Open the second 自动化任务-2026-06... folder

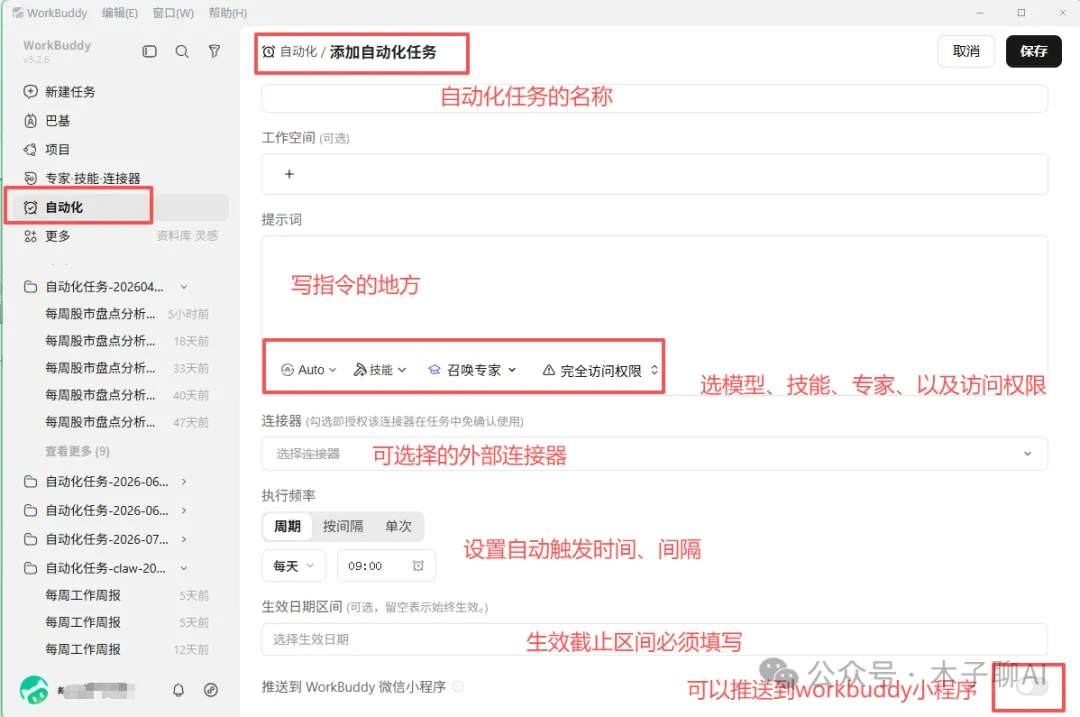point(107,510)
